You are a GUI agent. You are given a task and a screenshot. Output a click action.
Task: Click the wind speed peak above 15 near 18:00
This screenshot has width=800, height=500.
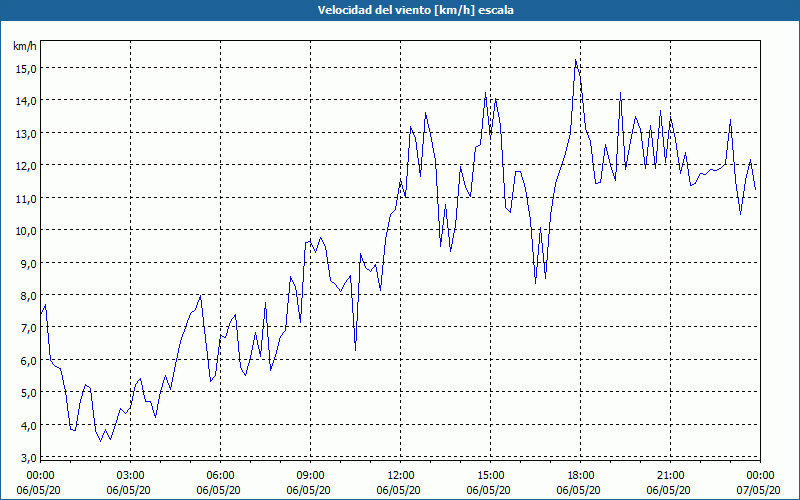pos(576,61)
